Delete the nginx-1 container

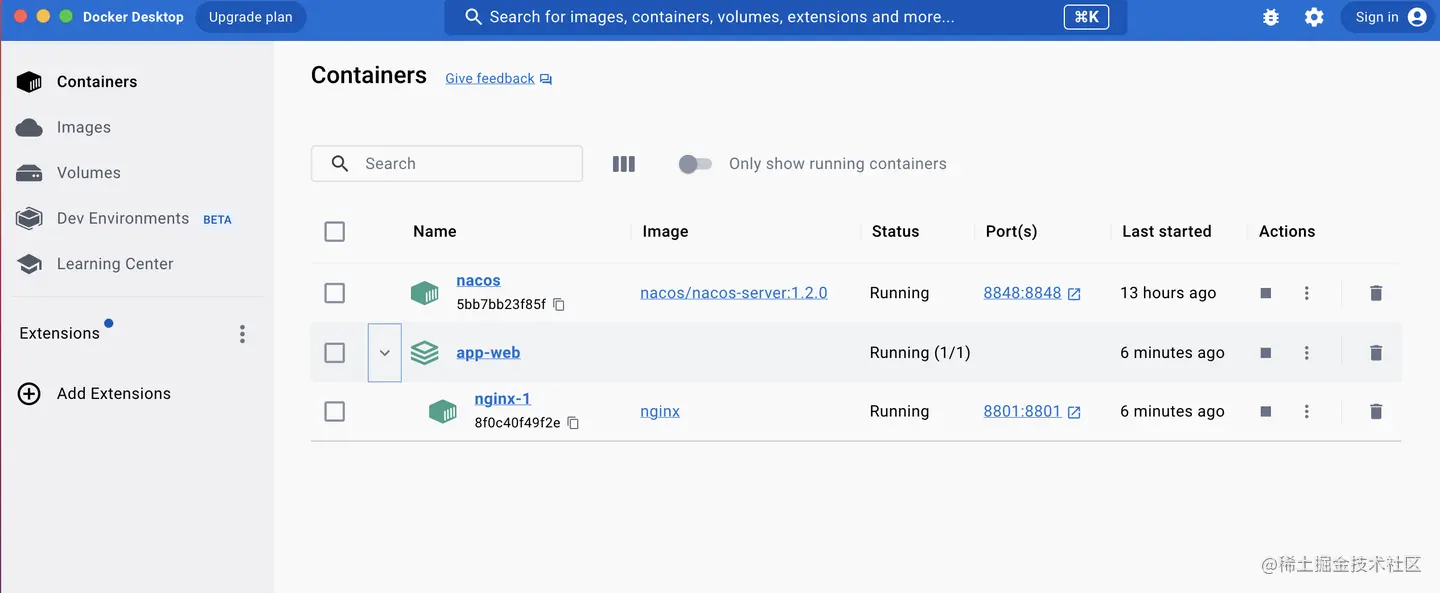click(x=1376, y=411)
